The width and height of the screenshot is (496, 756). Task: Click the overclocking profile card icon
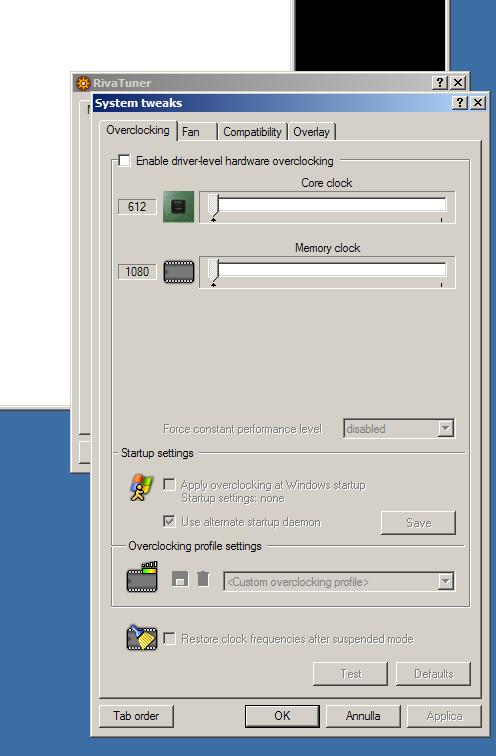(142, 577)
